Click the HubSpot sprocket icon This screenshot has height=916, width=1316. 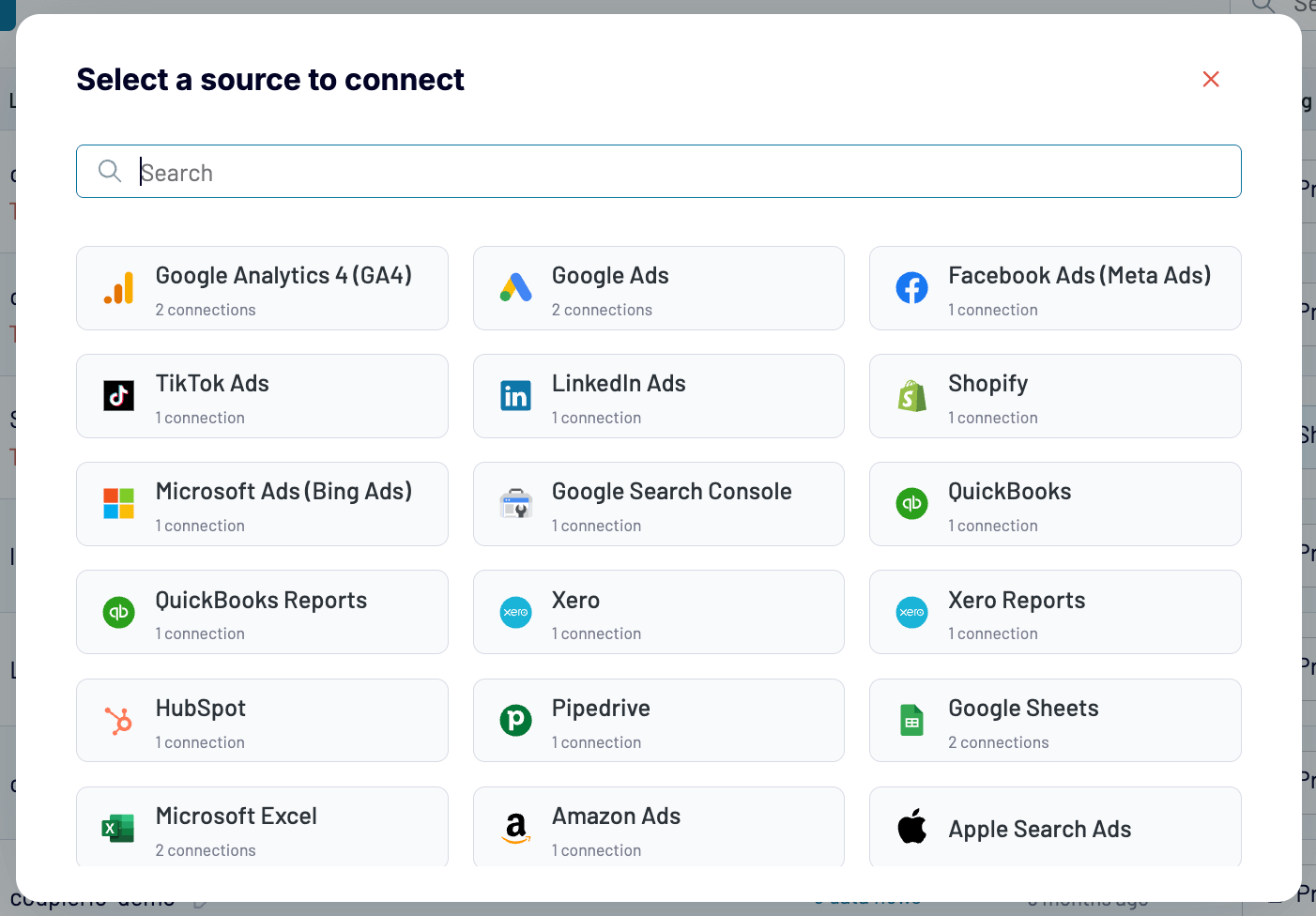(x=119, y=721)
